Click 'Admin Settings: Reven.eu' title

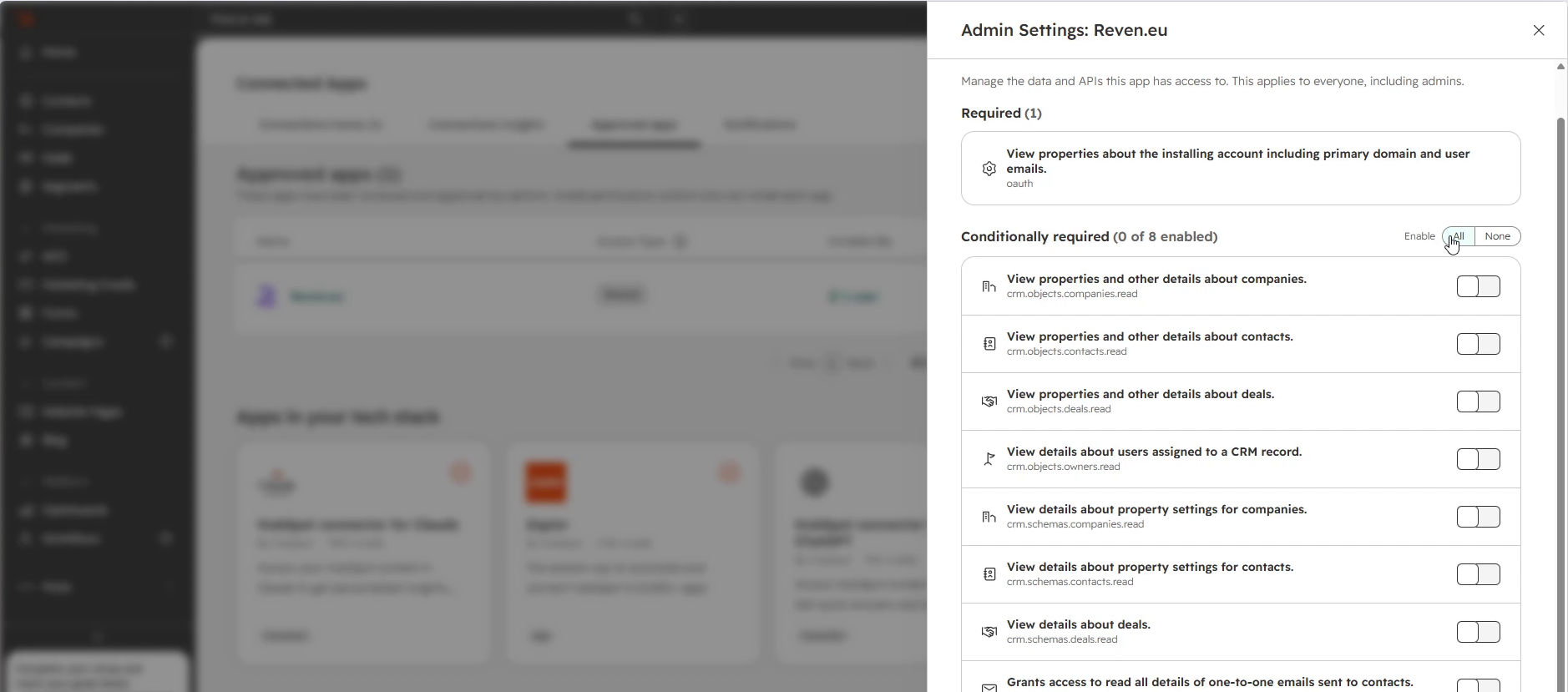click(1064, 30)
